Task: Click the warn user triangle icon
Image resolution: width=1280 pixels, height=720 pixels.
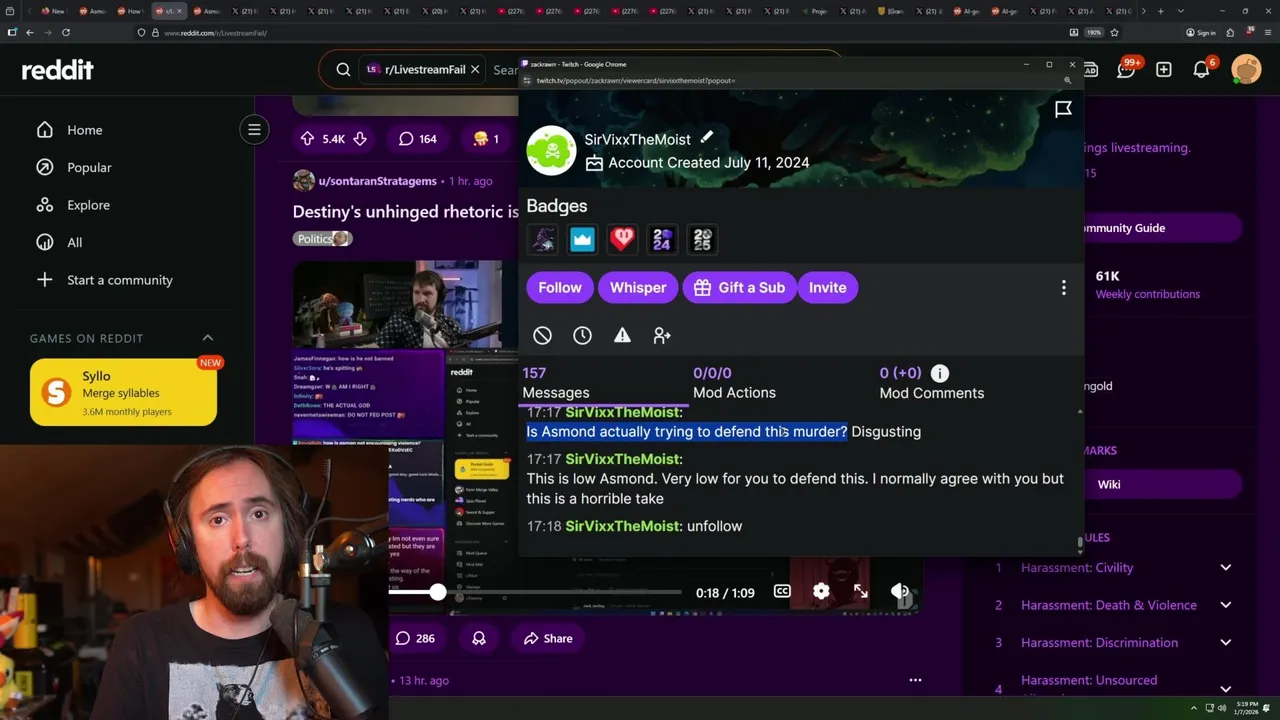Action: coord(622,336)
